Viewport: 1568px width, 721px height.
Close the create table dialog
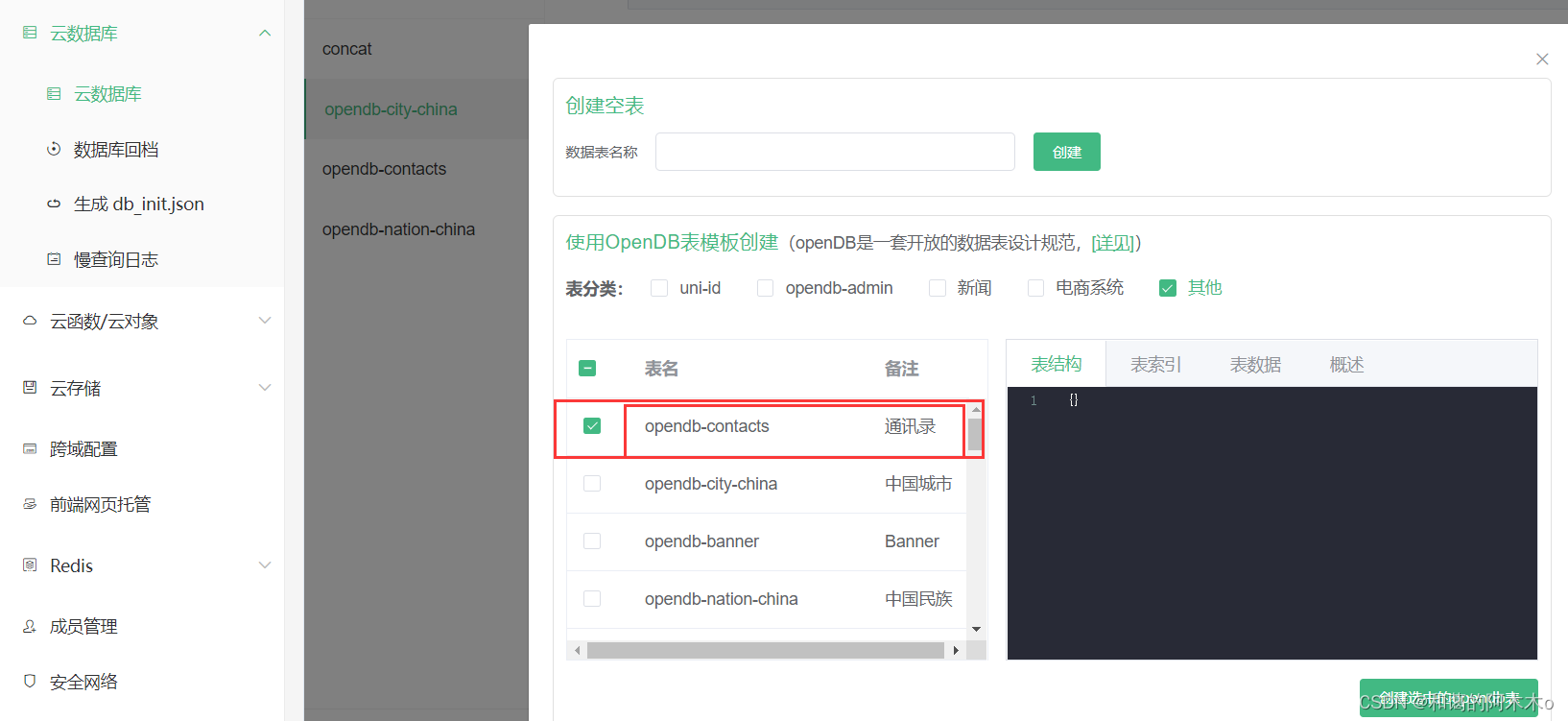coord(1542,60)
